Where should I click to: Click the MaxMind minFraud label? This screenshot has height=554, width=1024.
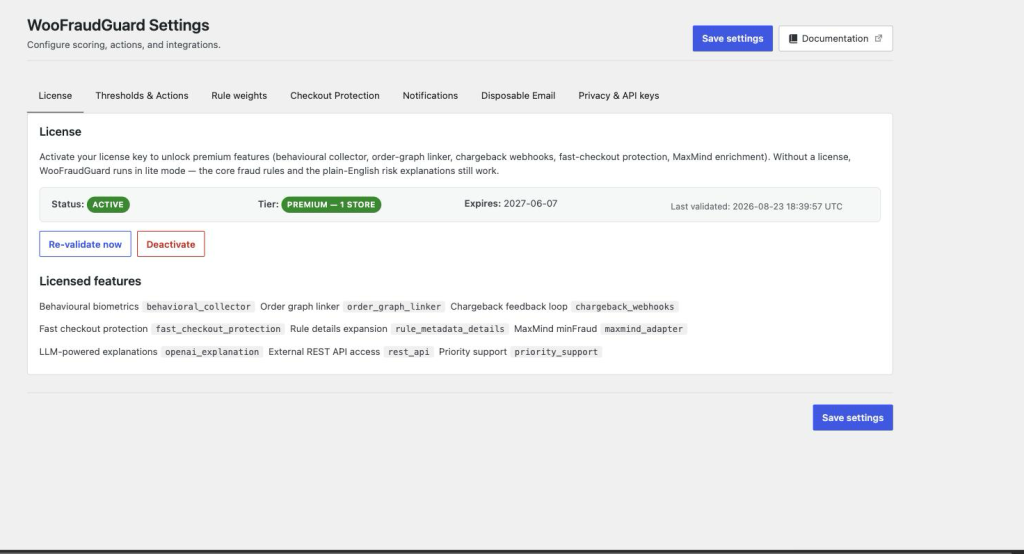point(555,329)
